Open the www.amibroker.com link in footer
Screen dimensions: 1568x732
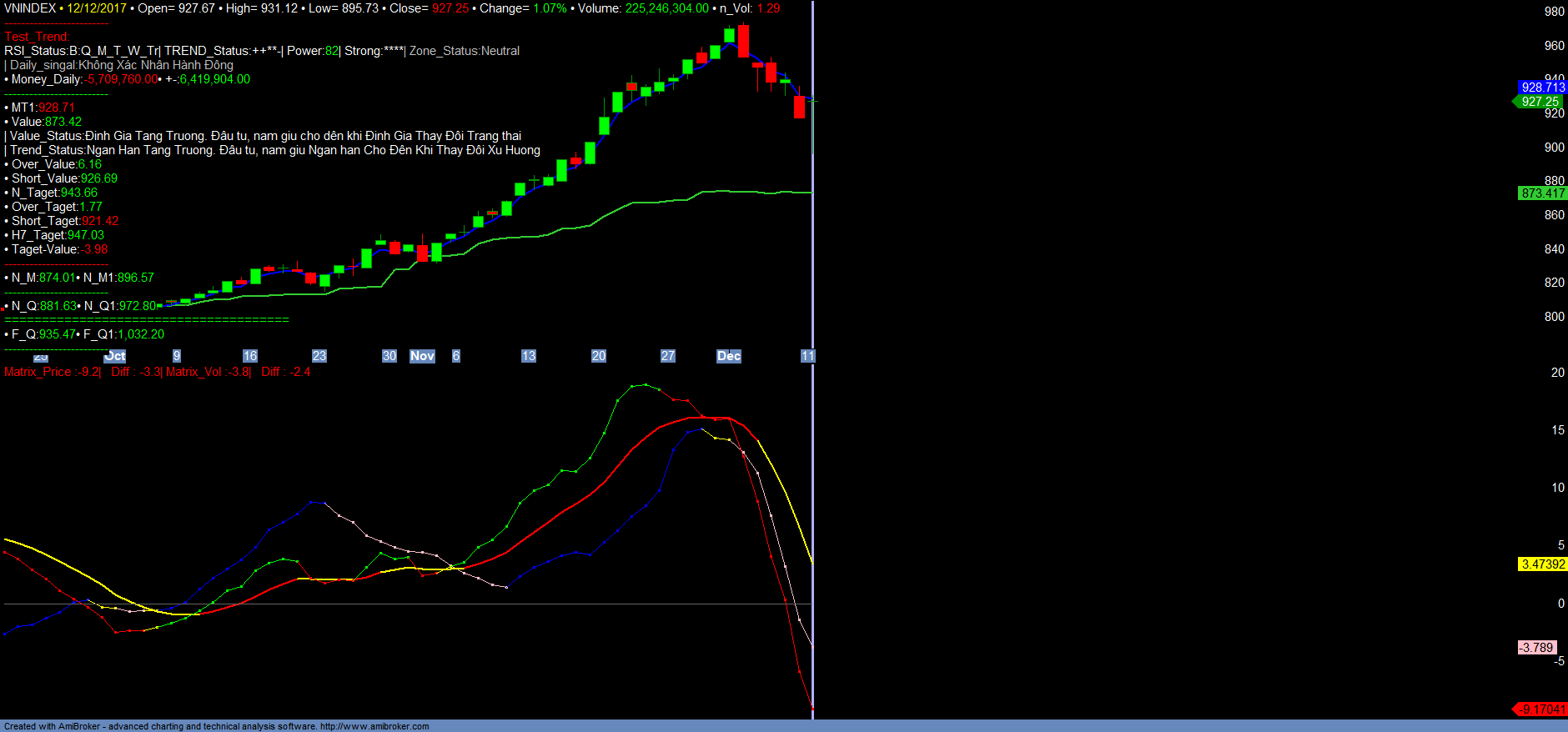[374, 726]
